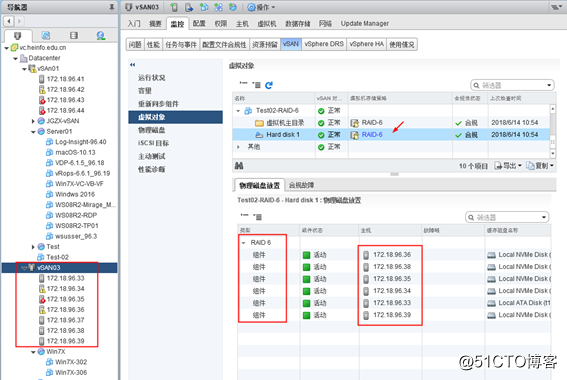
Task: Collapse the RAID 6 component group
Action: click(243, 243)
